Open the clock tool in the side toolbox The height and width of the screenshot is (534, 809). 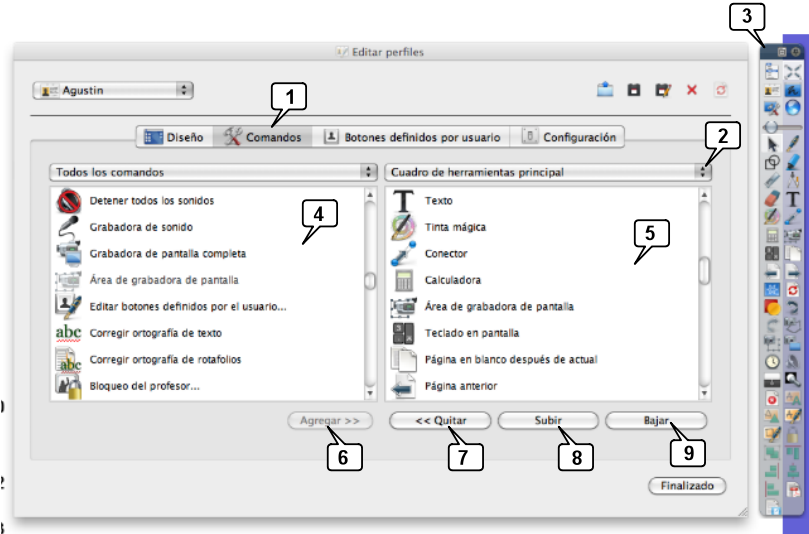pos(771,361)
